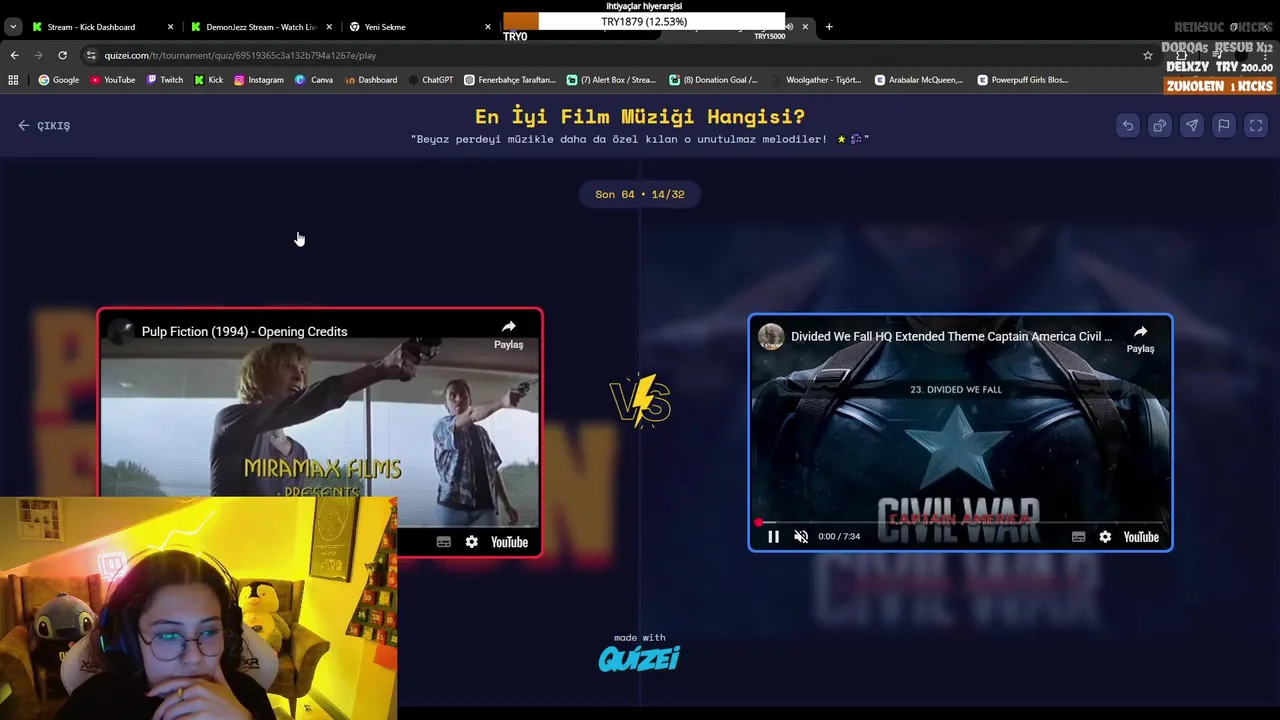Open the YouTube logo link on the Civil War player

pyautogui.click(x=1141, y=537)
